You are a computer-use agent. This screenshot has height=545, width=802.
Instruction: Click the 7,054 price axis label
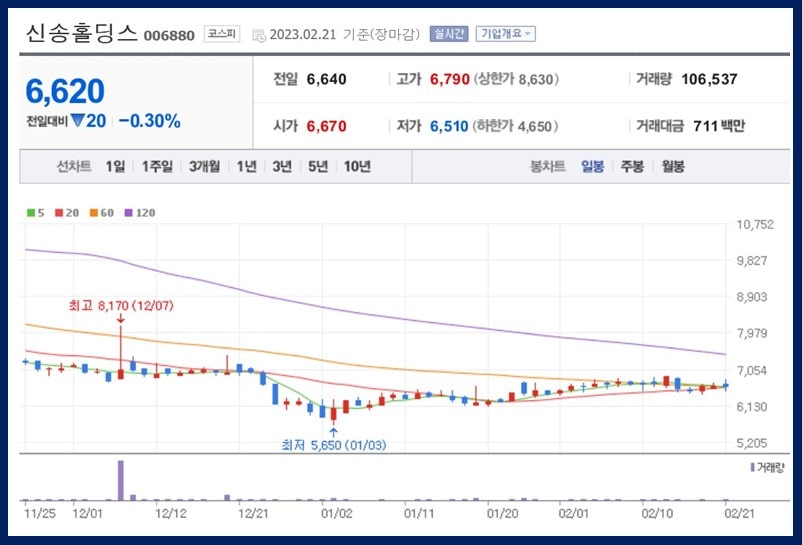(x=752, y=370)
